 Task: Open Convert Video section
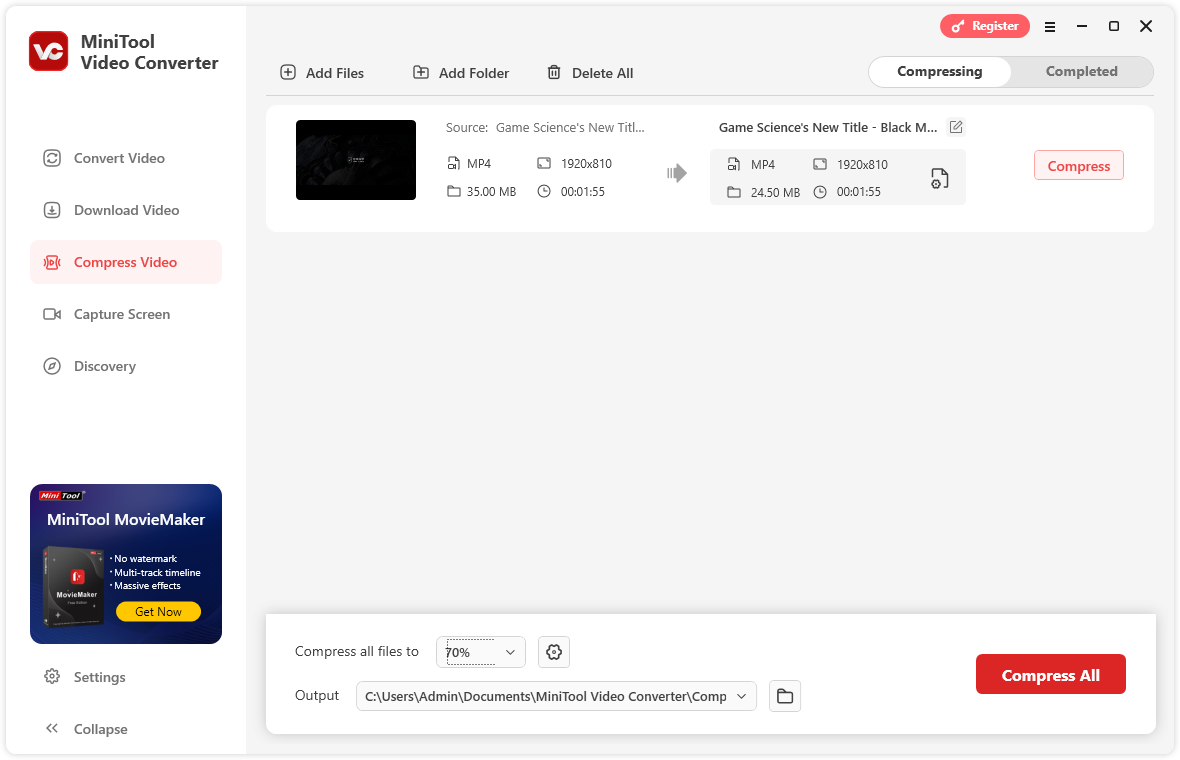(x=118, y=158)
